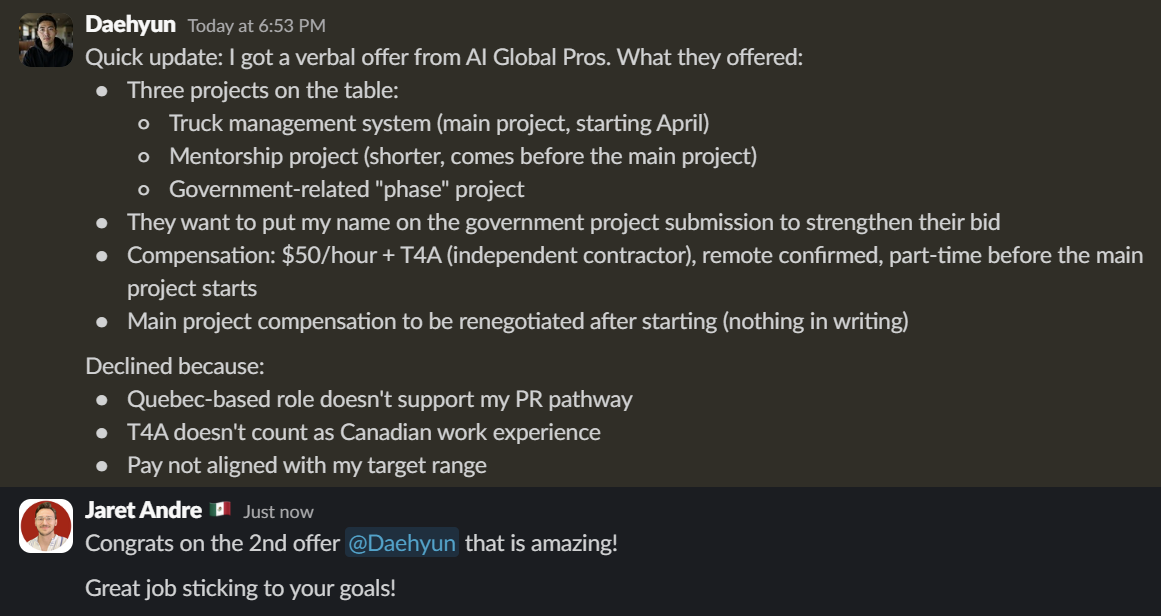Click the "Three projects on the table" bullet
1161x616 pixels.
pos(263,90)
